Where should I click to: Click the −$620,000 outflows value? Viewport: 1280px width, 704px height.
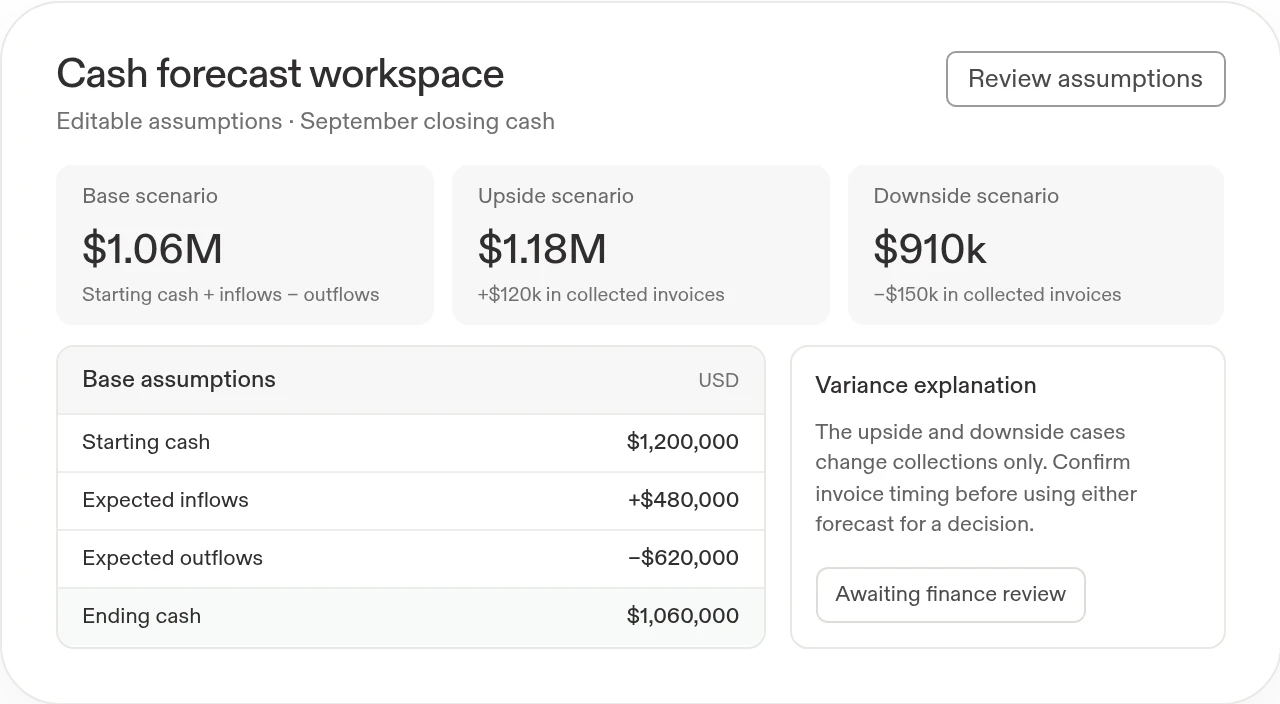(x=683, y=558)
